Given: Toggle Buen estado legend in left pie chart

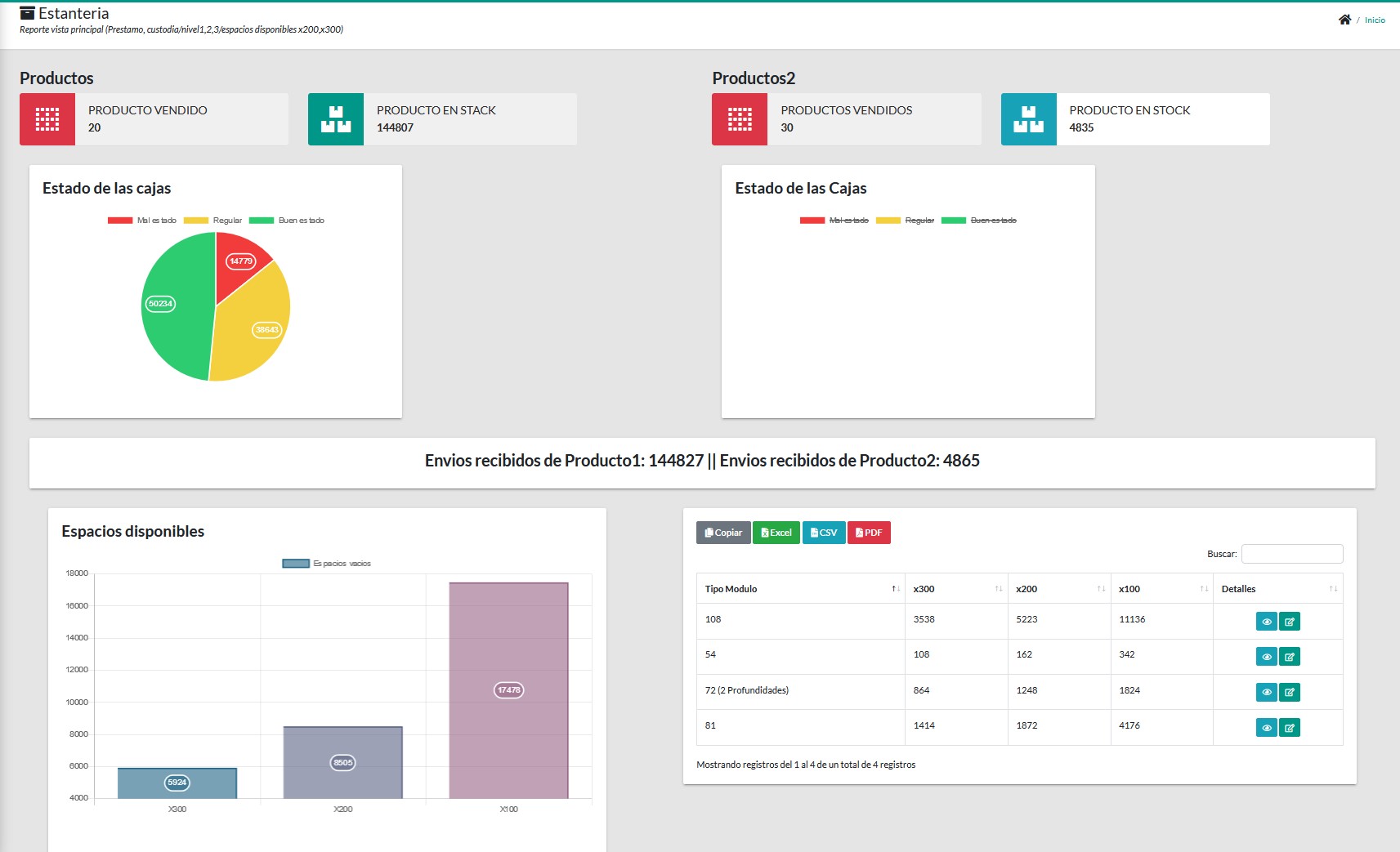Looking at the screenshot, I should 287,221.
